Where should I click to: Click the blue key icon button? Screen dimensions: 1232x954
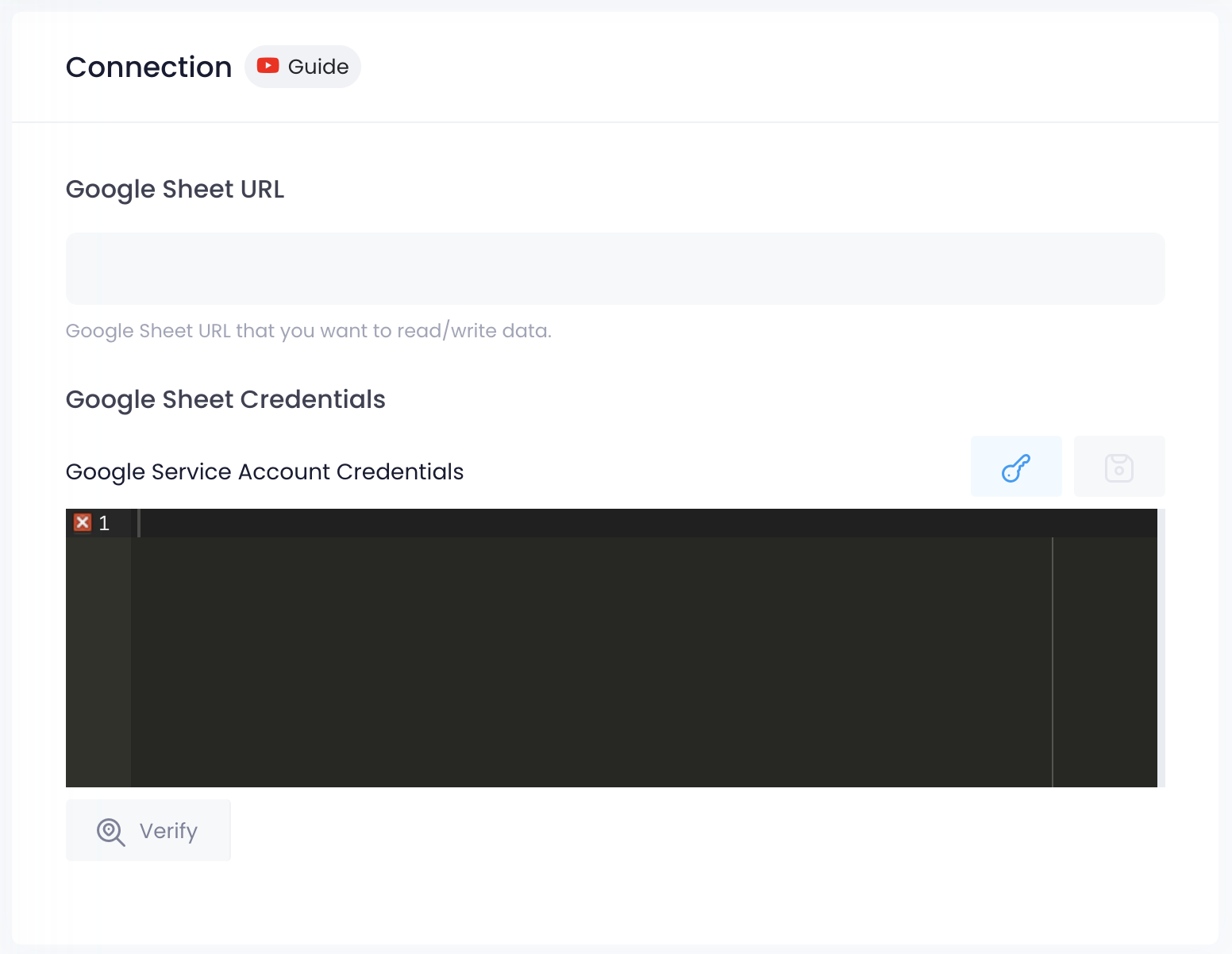(1015, 467)
